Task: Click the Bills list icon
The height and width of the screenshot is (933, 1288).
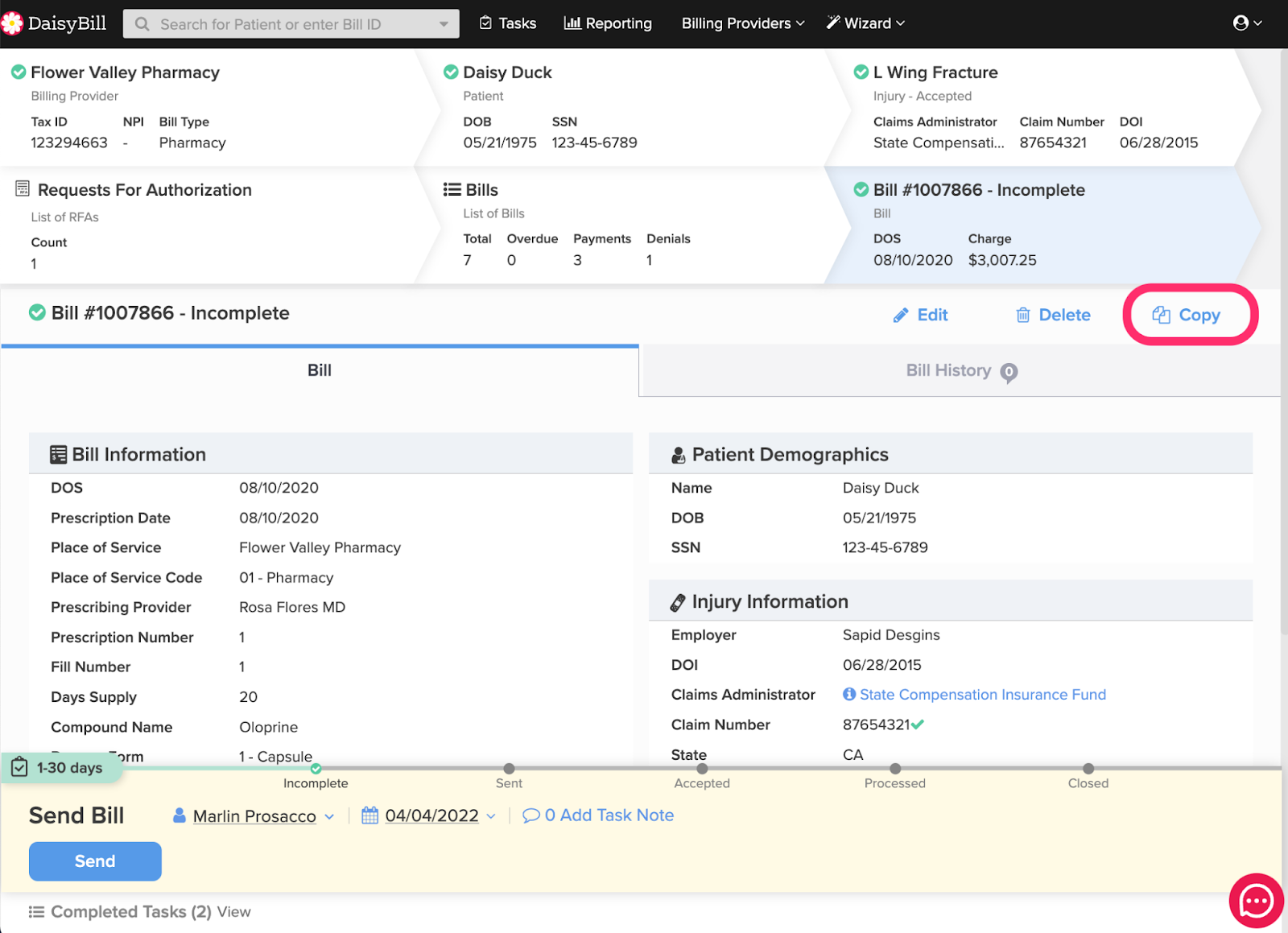Action: tap(452, 190)
